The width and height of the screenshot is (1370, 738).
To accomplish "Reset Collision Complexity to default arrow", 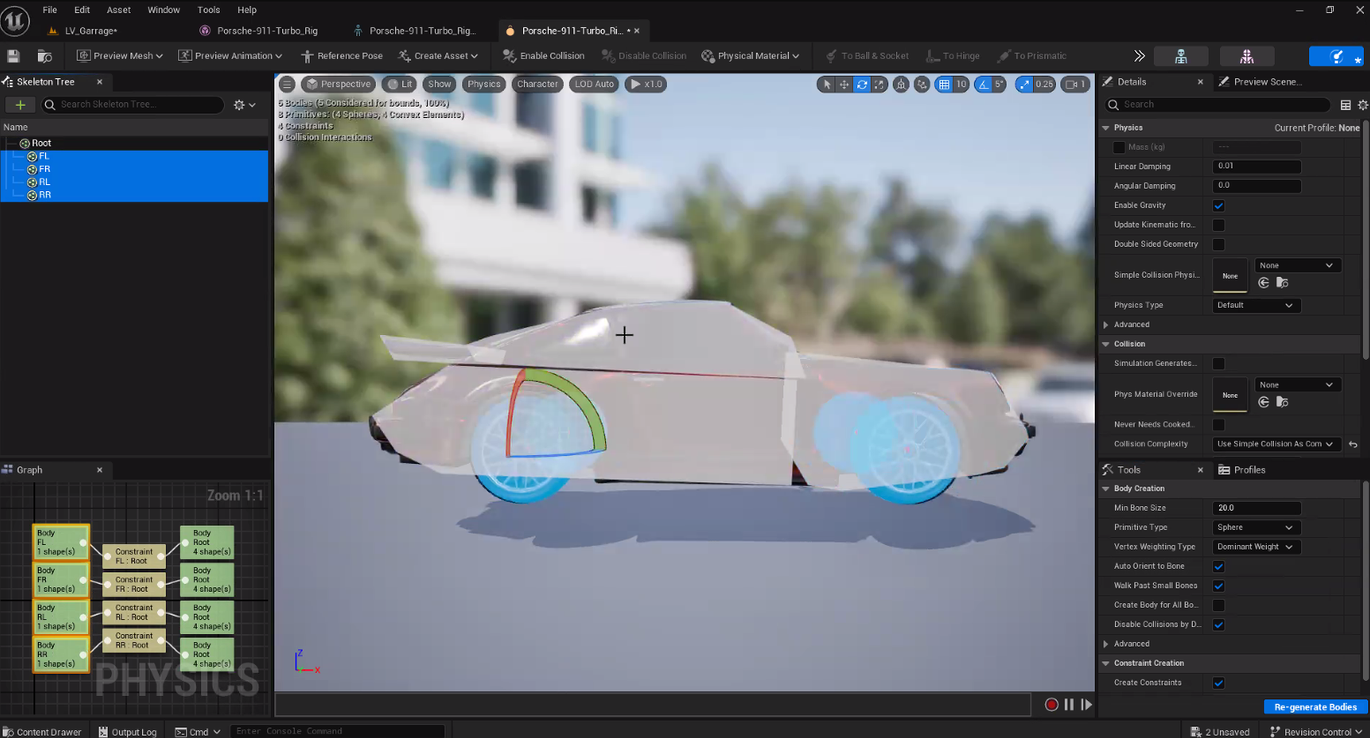I will [x=1352, y=444].
